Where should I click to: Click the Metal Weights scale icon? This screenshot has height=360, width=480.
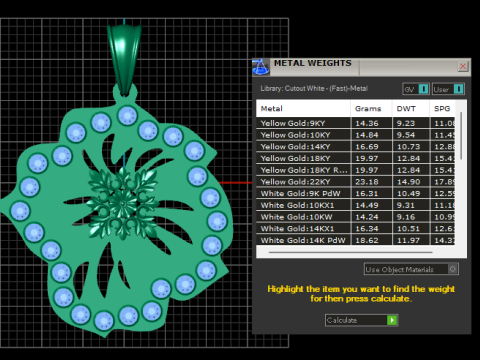pyautogui.click(x=260, y=67)
